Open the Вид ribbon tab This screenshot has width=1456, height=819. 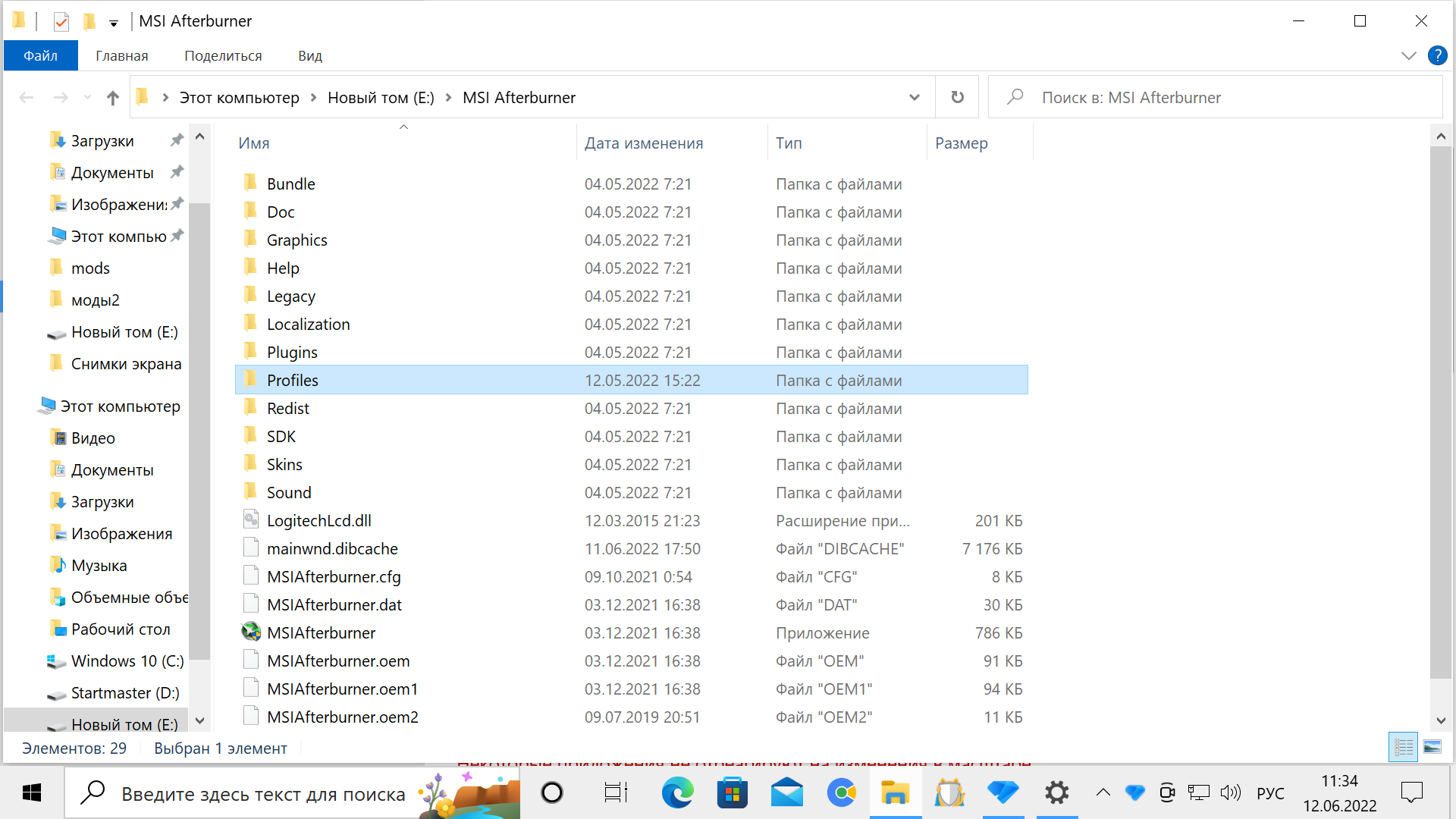coord(310,55)
